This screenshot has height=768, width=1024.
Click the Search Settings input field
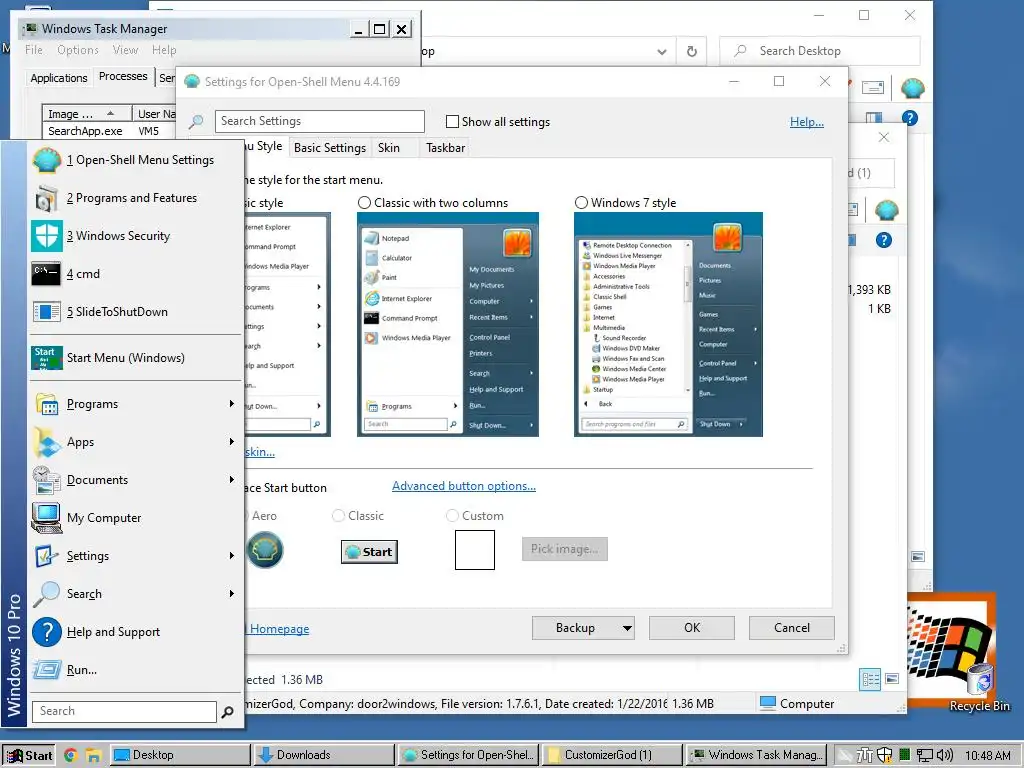point(319,121)
